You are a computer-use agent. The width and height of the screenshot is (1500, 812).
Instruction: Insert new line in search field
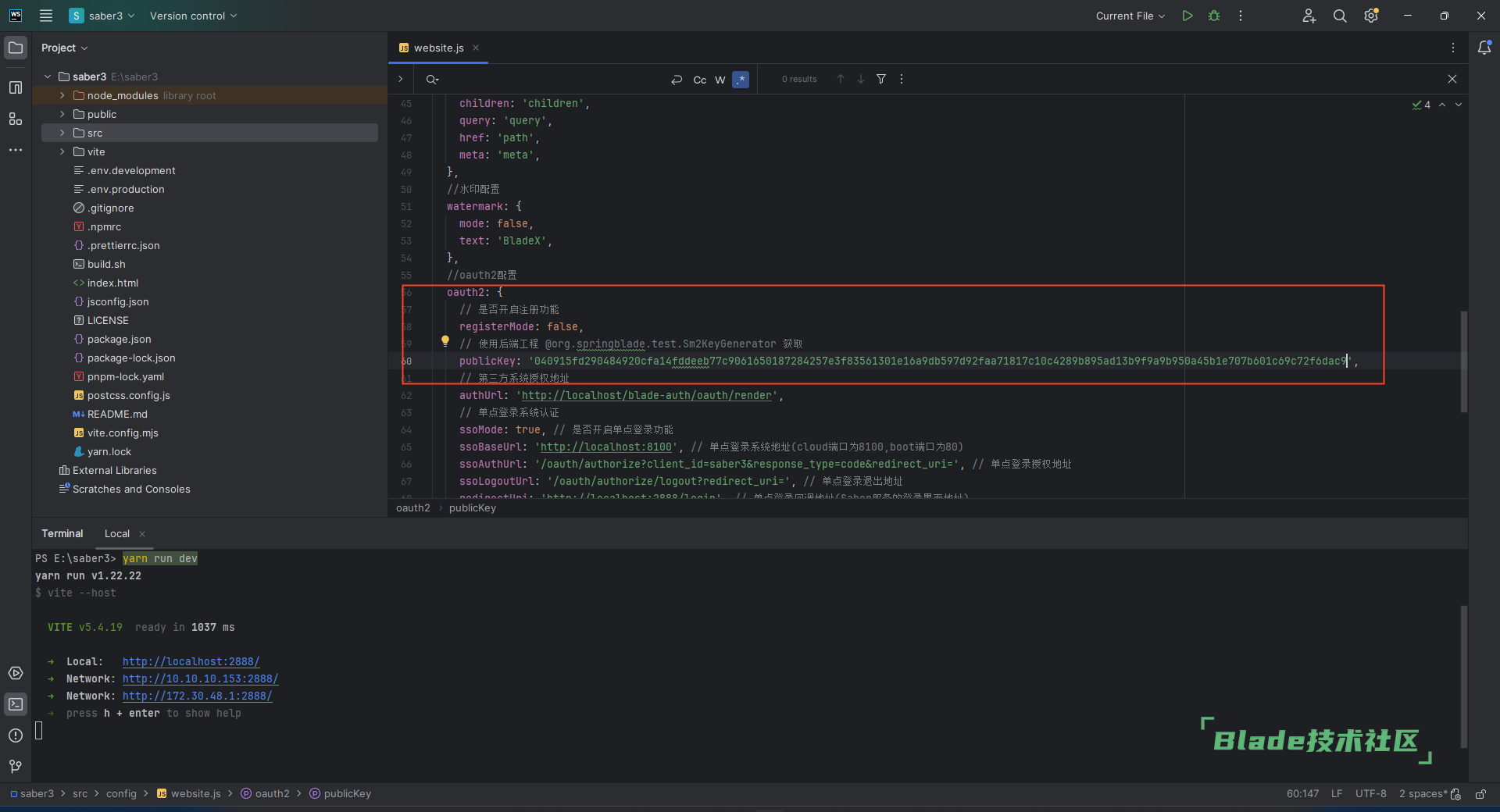[x=677, y=80]
